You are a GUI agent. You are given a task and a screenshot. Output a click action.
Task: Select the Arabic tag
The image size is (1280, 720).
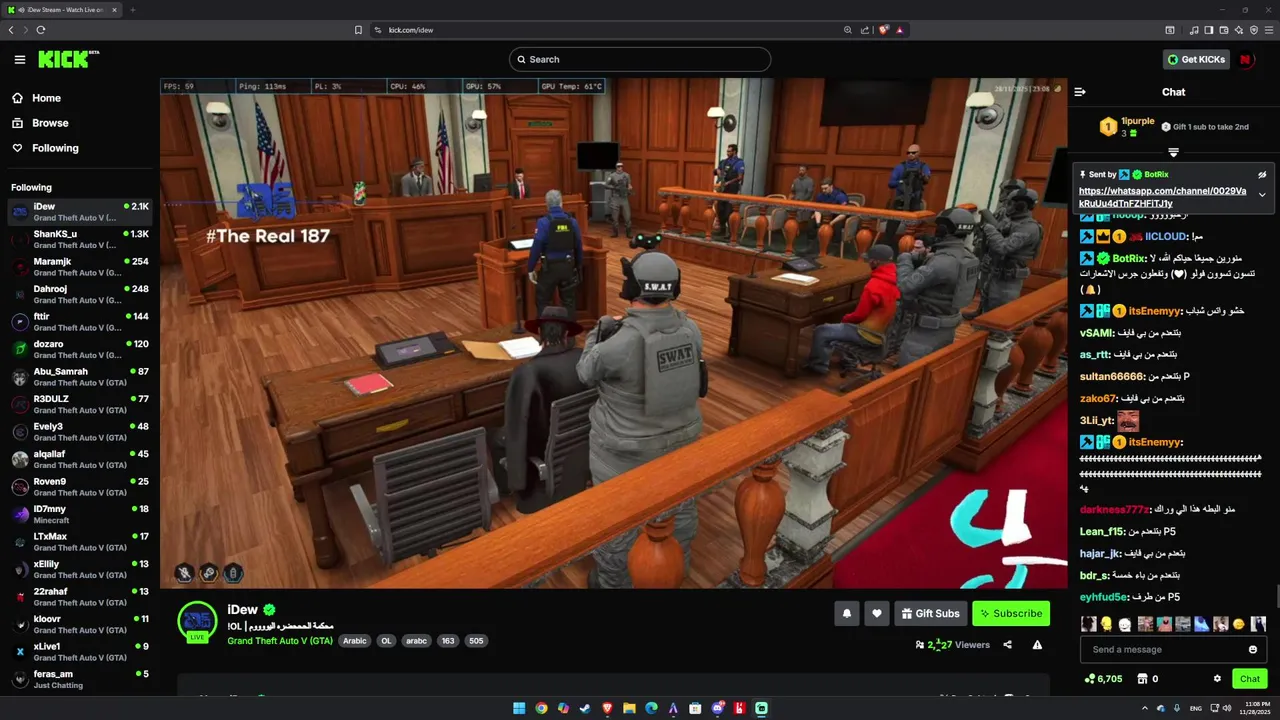pos(355,641)
